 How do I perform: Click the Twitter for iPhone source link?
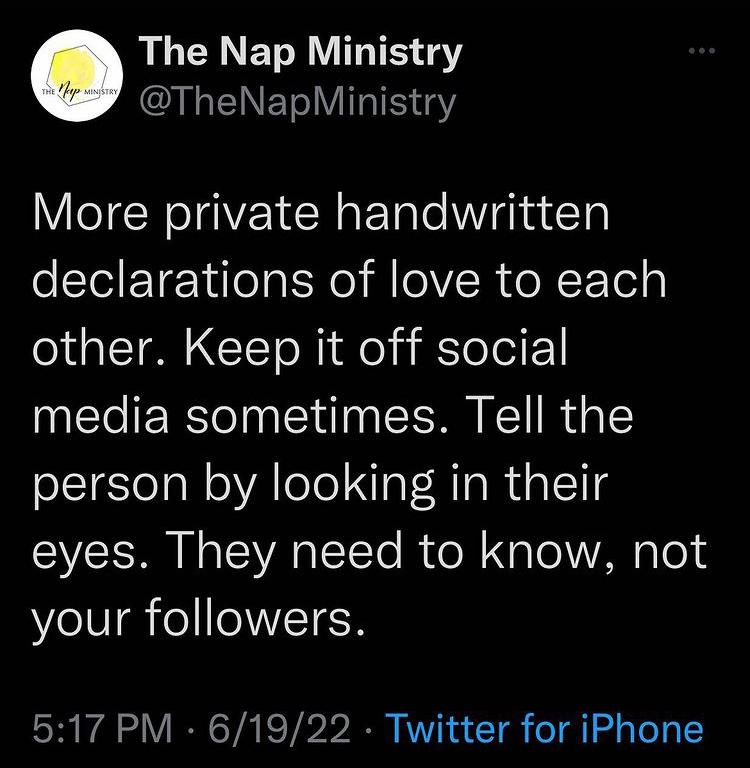(x=545, y=728)
